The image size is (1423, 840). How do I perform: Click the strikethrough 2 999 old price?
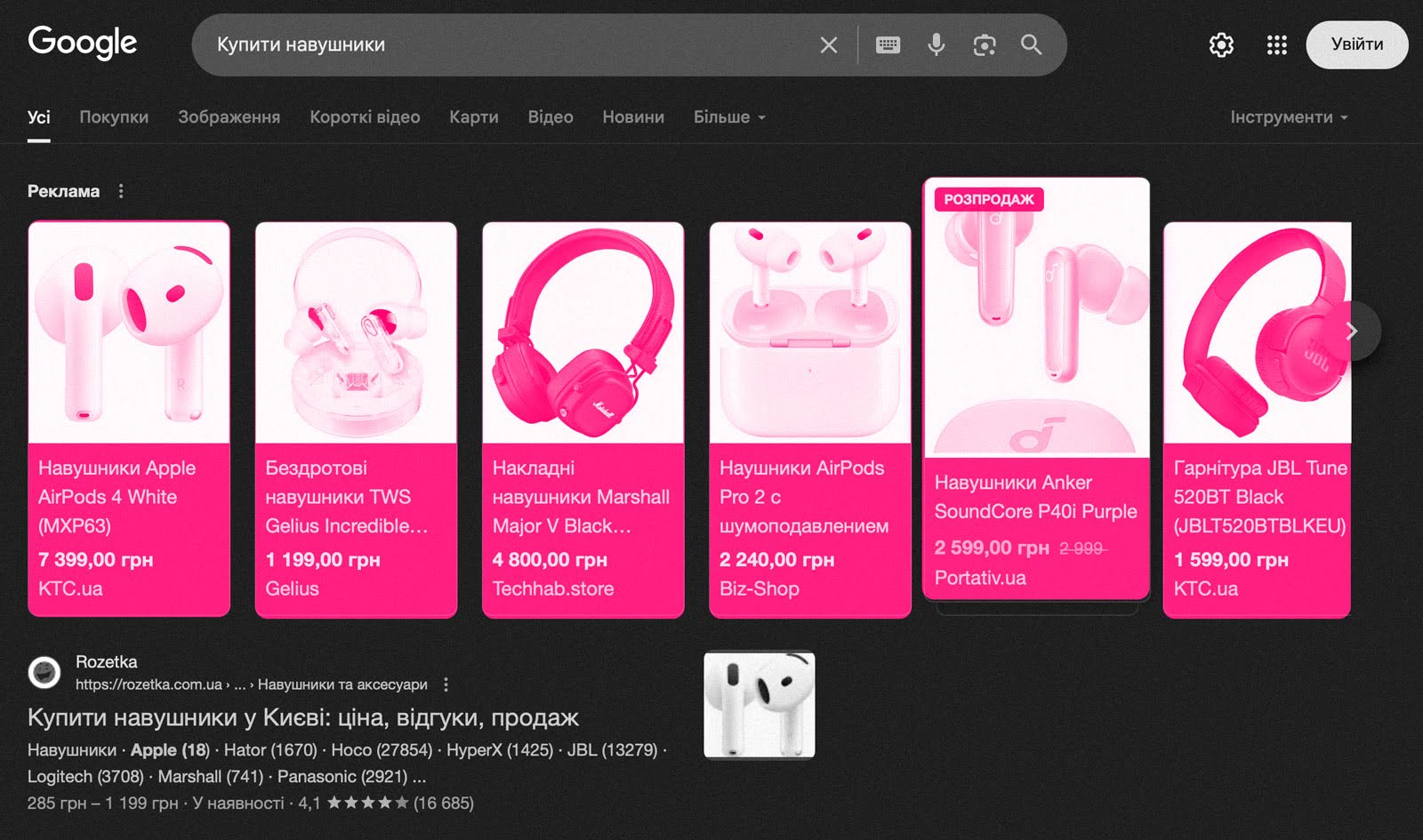pyautogui.click(x=1082, y=548)
